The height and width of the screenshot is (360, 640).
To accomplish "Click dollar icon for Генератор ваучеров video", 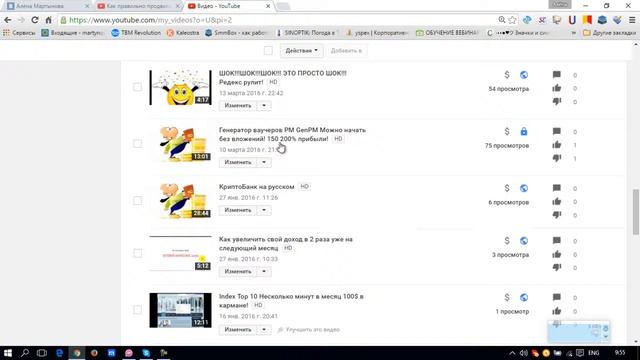I will 507,131.
